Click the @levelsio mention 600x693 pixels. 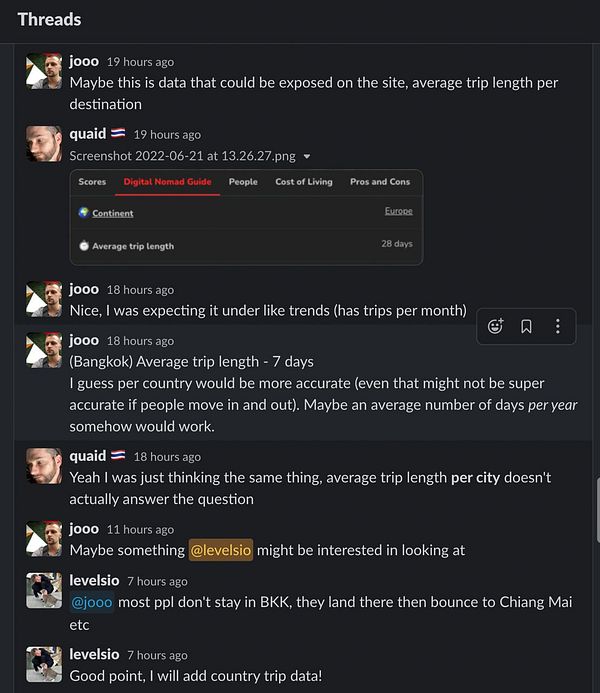(220, 550)
